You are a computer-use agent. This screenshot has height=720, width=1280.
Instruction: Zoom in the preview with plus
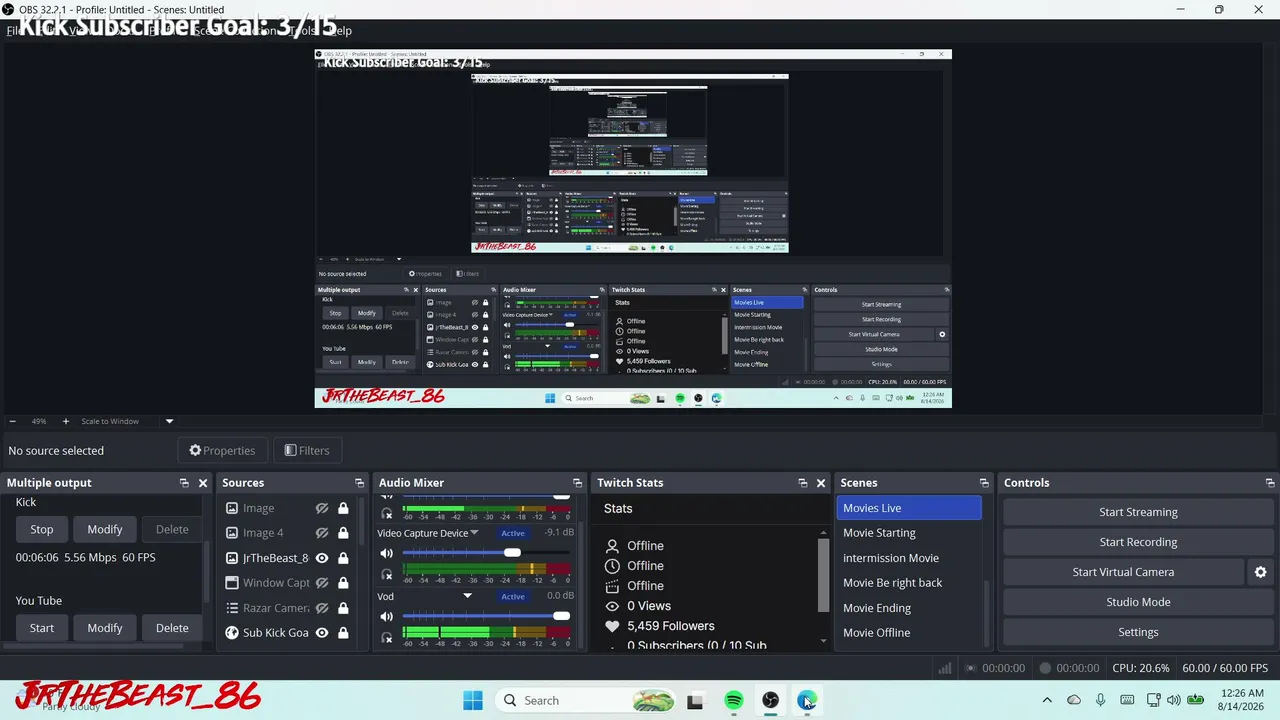[x=66, y=421]
